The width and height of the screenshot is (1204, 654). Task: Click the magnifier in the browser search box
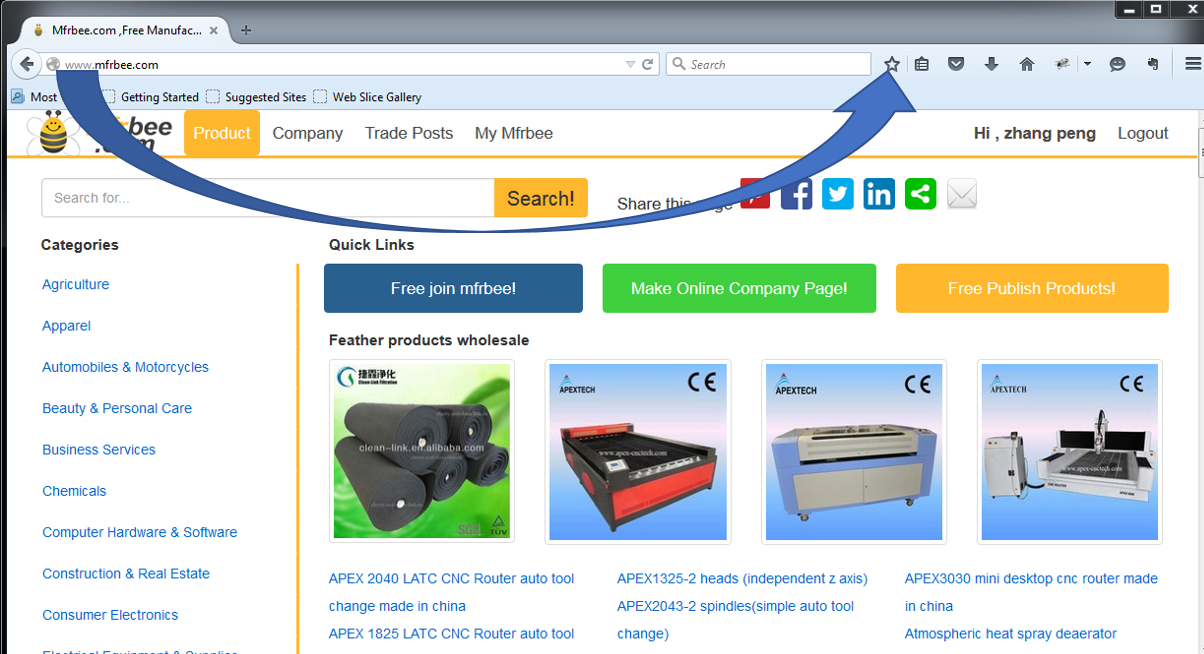coord(679,64)
